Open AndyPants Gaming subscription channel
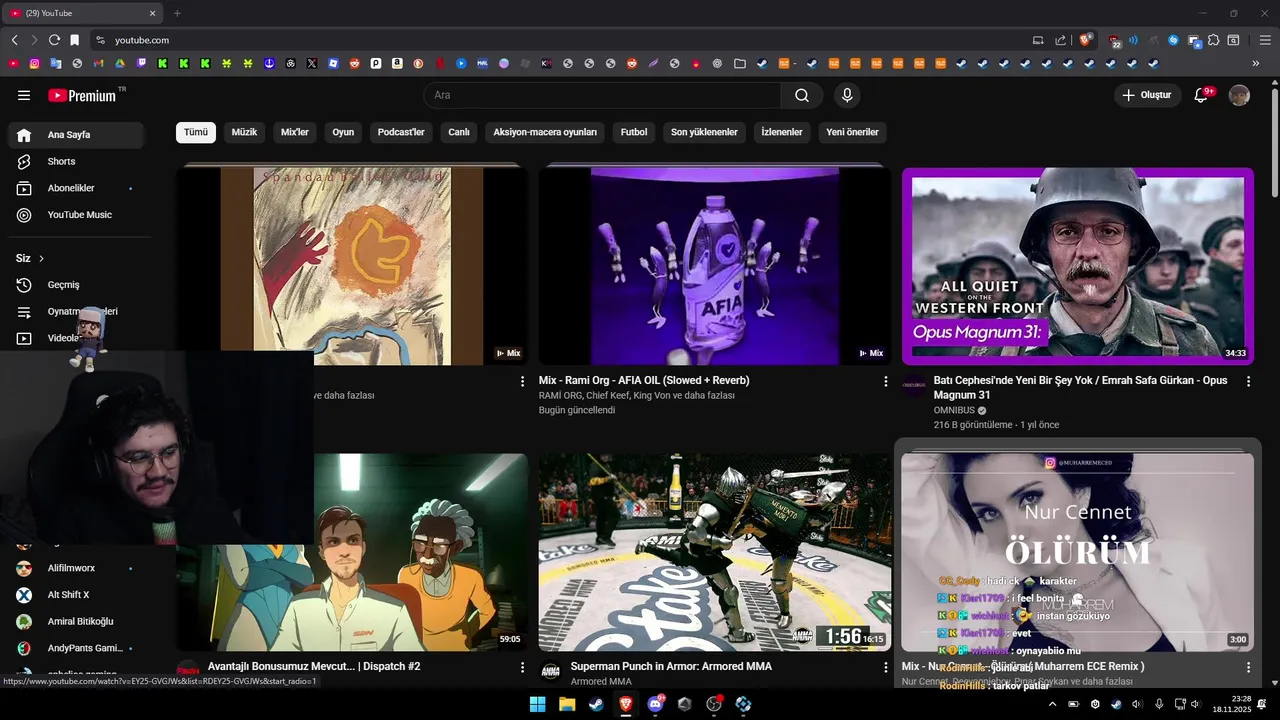 85,648
